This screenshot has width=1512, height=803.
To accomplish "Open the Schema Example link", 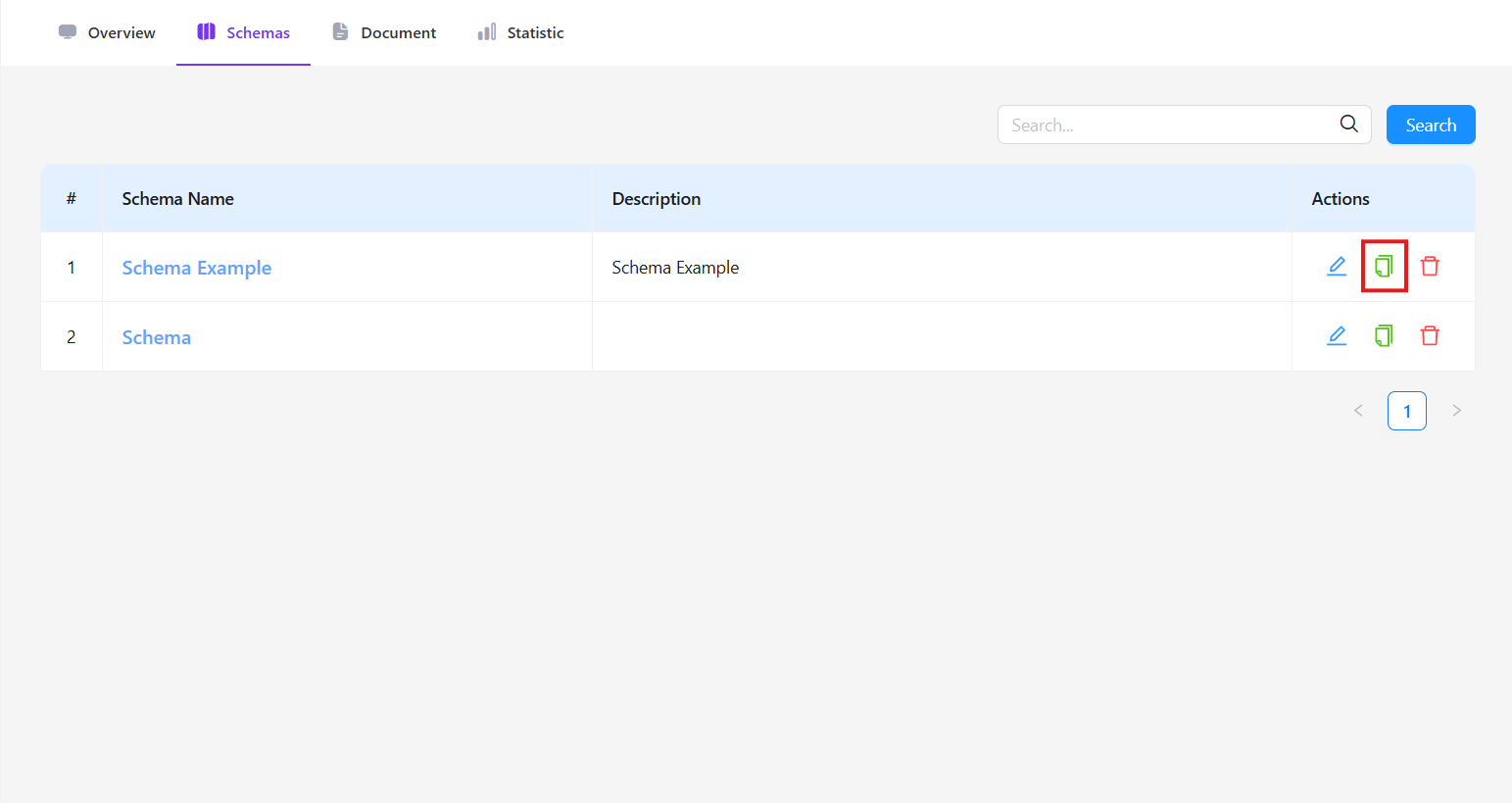I will 197,268.
